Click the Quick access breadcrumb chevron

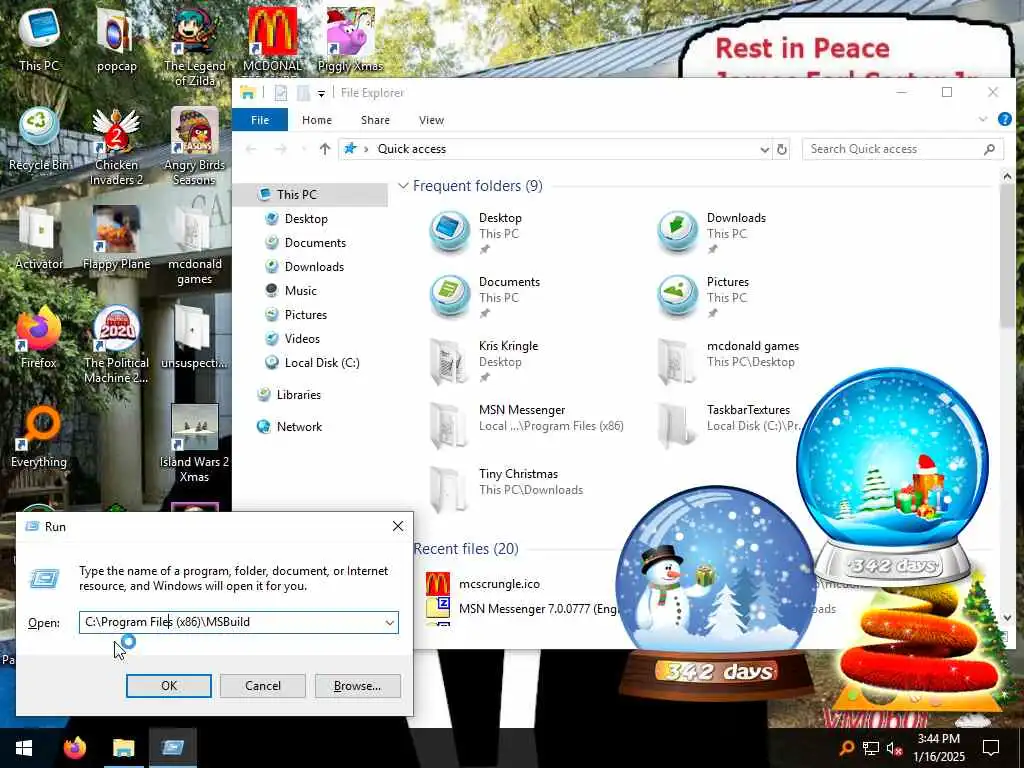point(366,149)
